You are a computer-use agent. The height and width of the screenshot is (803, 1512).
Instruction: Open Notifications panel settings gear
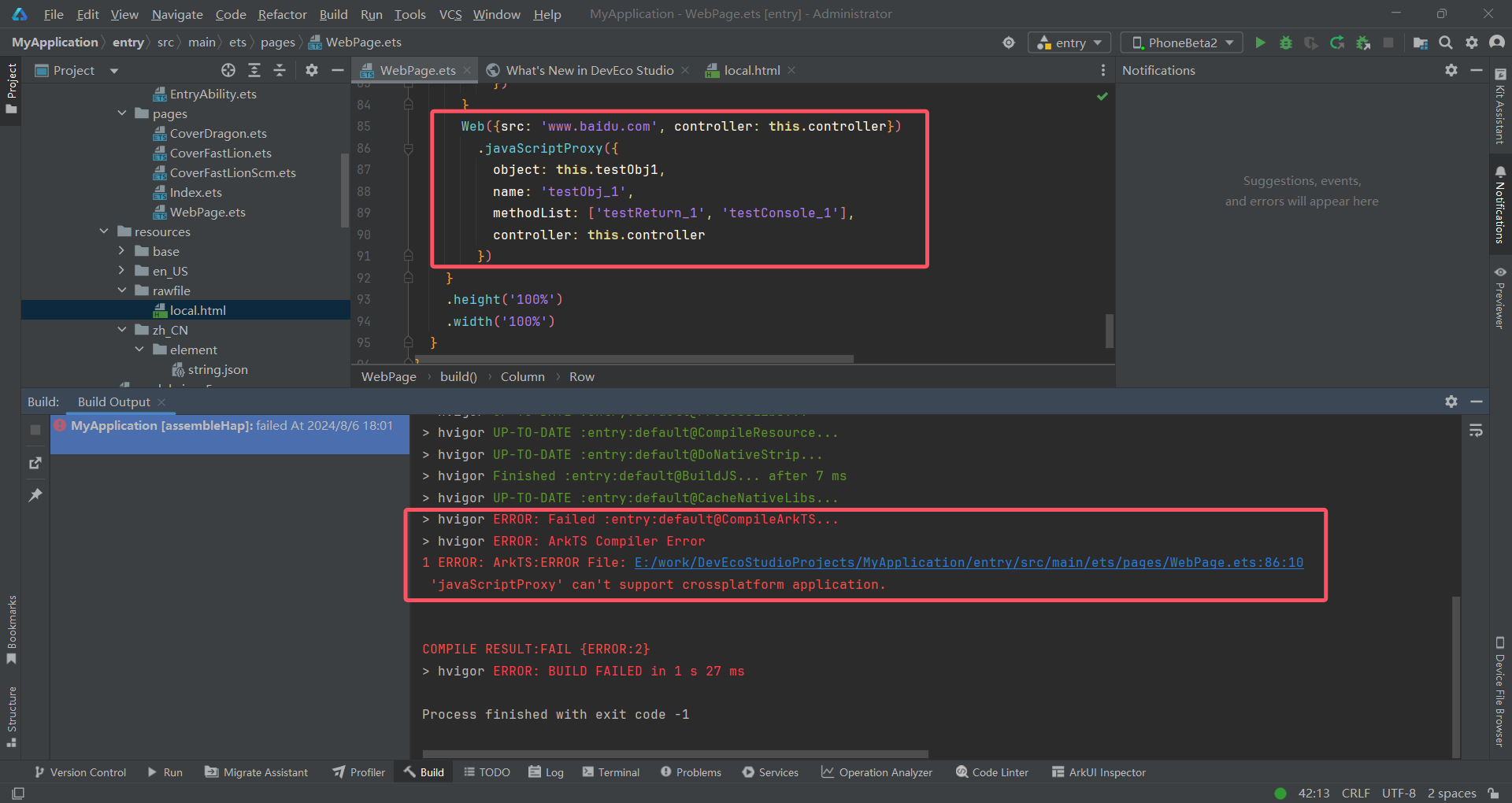coord(1451,70)
